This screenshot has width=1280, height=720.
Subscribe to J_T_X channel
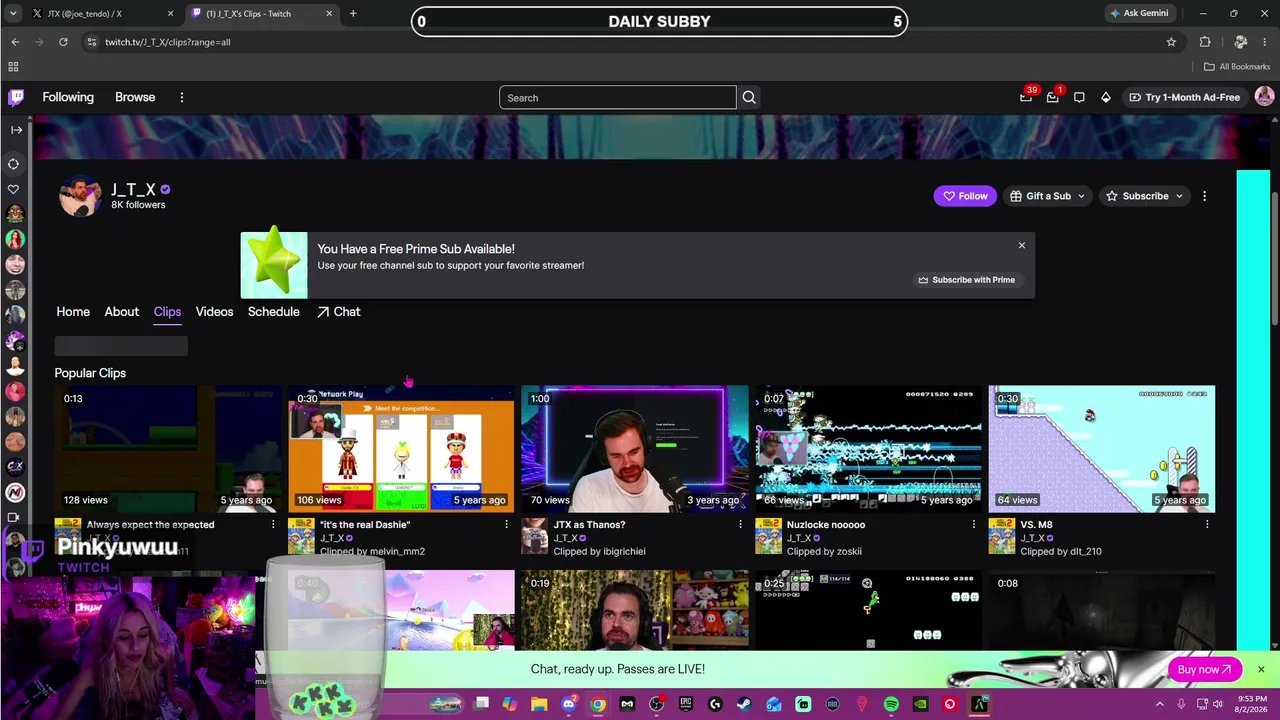coord(1136,196)
